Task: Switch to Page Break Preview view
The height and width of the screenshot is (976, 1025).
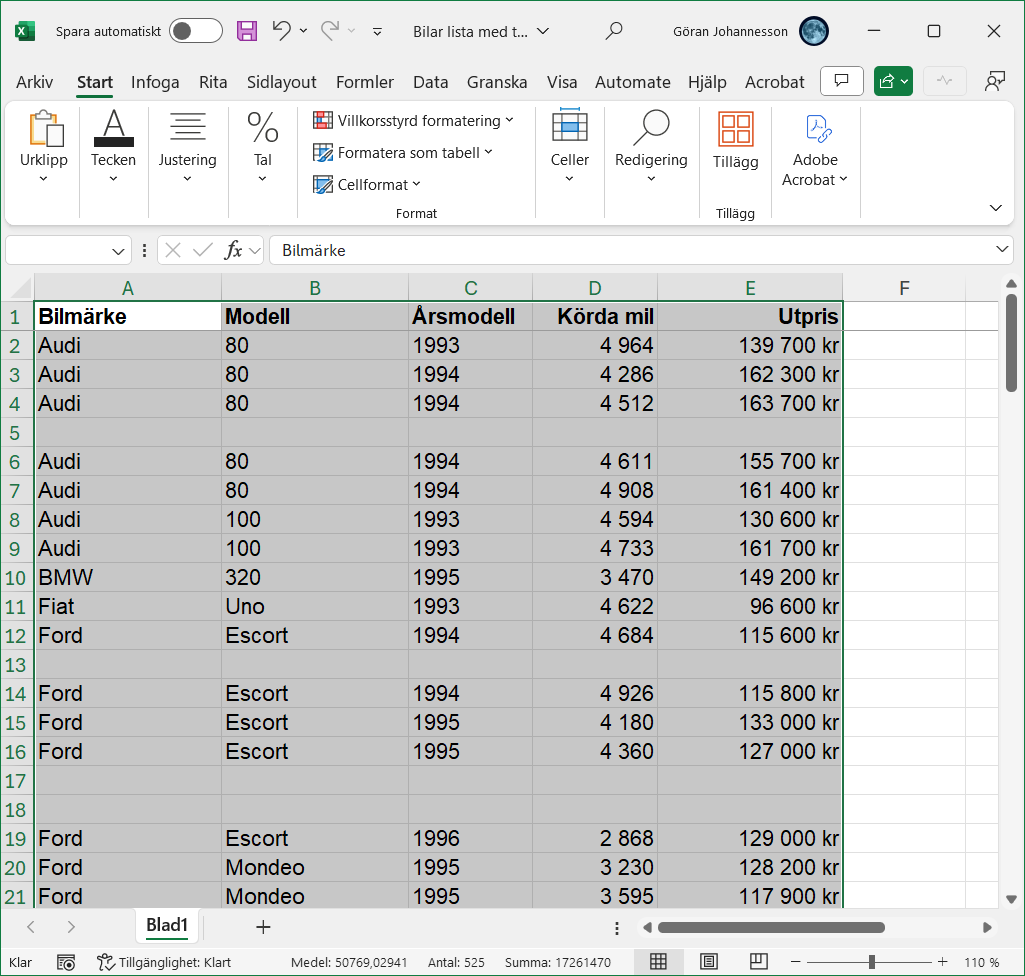Action: coord(759,962)
